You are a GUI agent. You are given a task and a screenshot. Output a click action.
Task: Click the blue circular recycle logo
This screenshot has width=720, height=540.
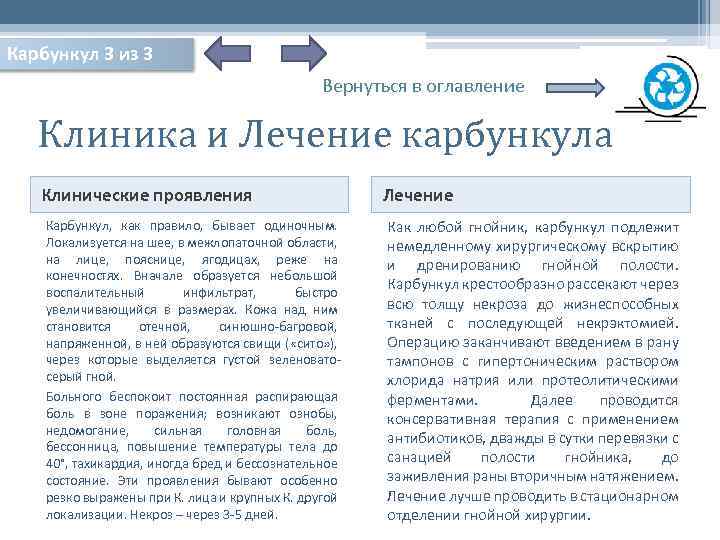point(667,87)
